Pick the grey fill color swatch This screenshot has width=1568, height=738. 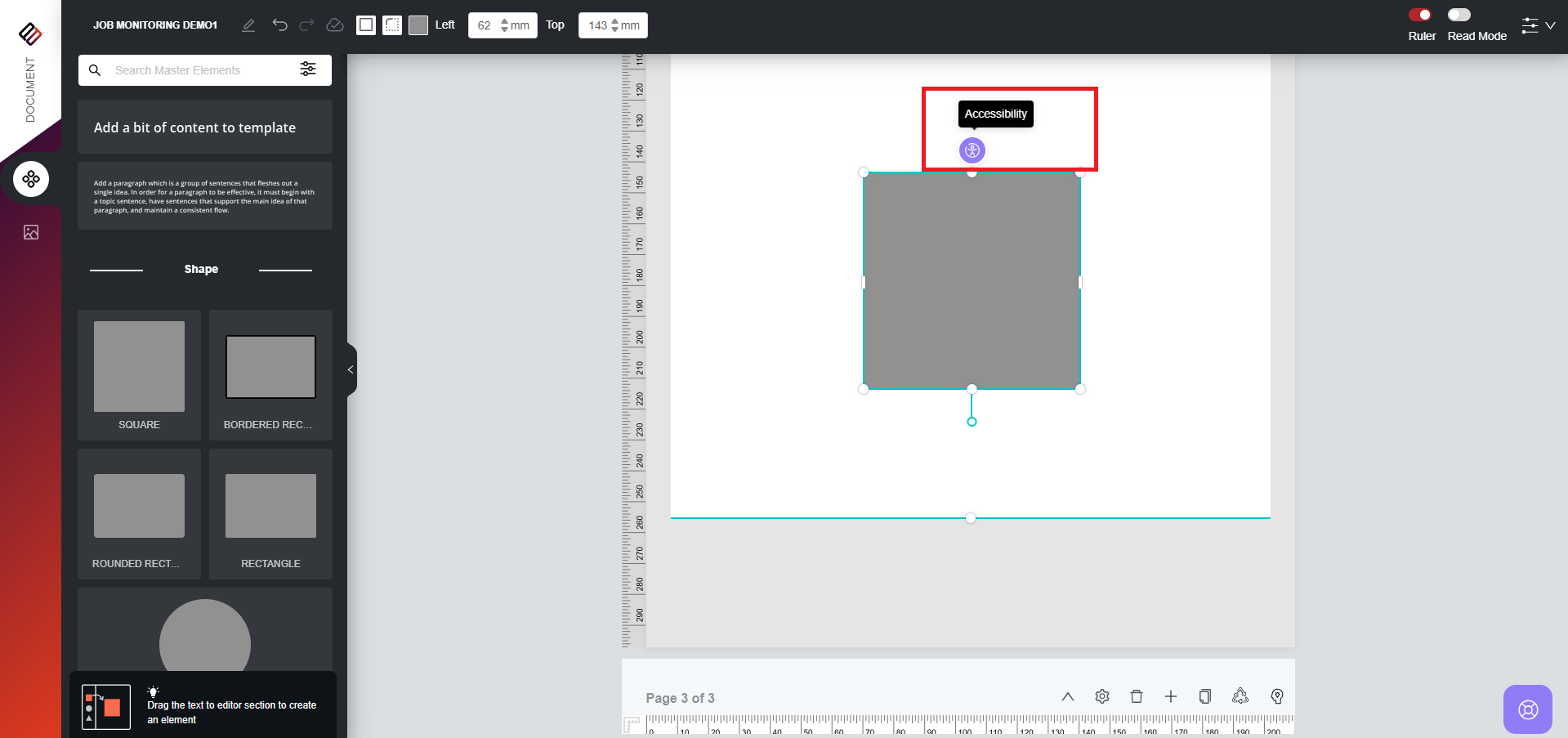click(418, 25)
